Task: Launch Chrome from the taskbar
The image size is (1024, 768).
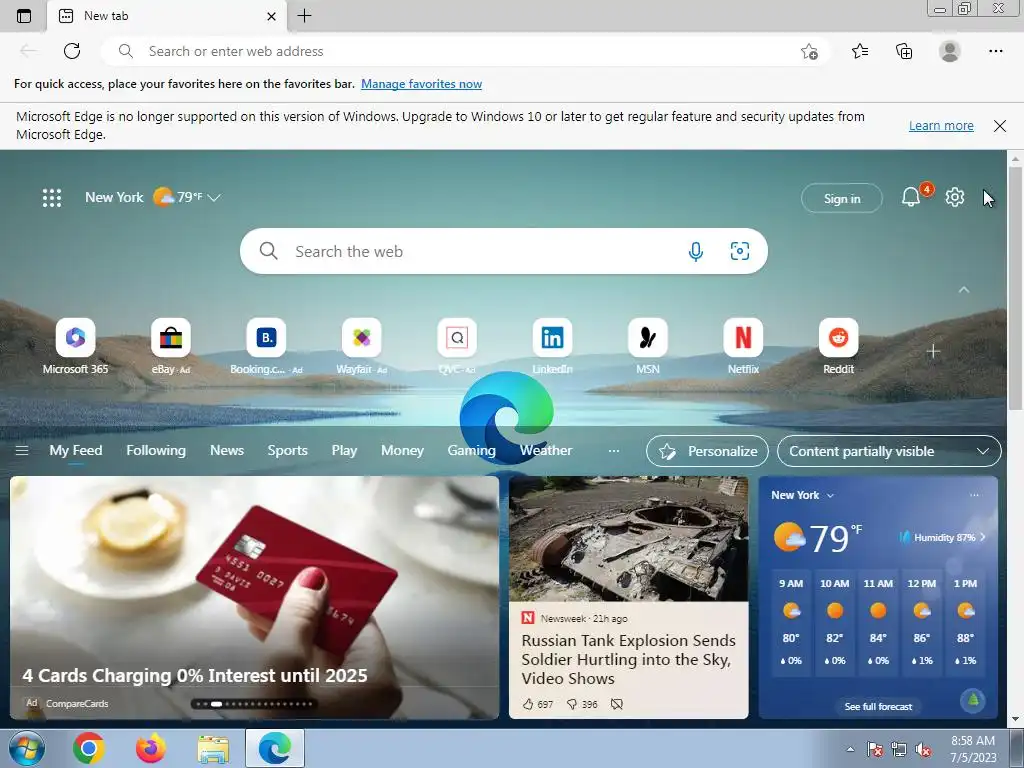Action: pyautogui.click(x=89, y=748)
